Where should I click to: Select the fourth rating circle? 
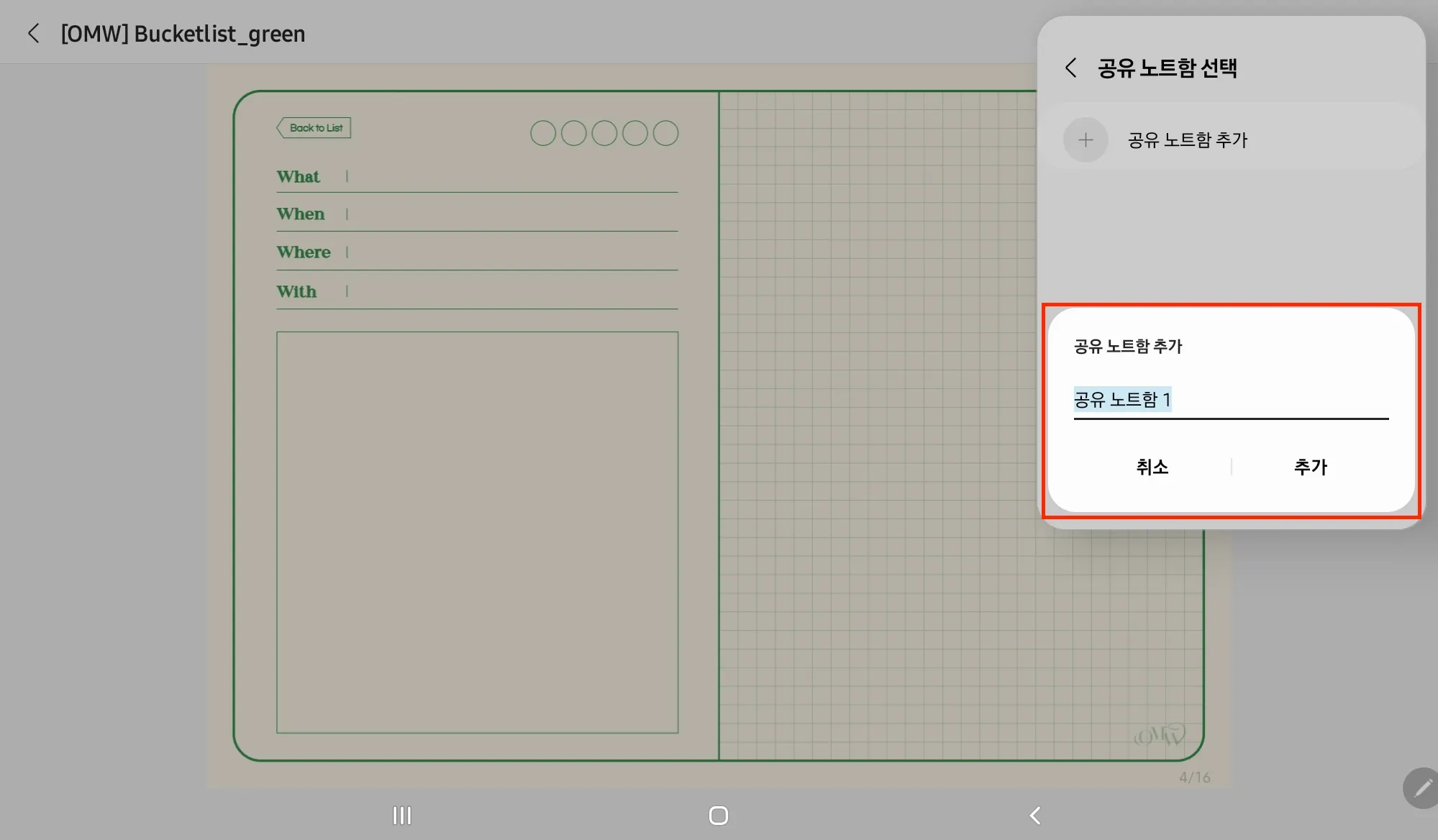pyautogui.click(x=635, y=133)
